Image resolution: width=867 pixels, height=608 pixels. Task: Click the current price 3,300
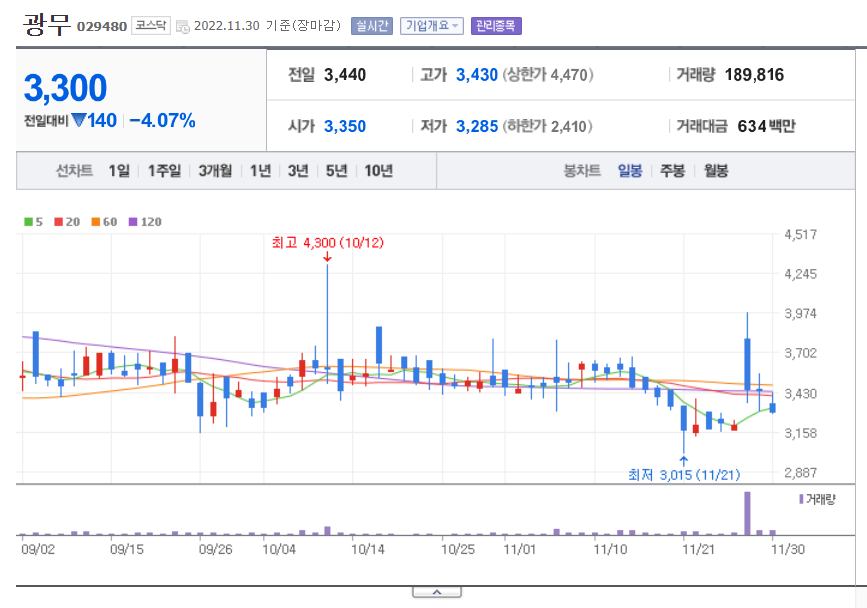65,88
